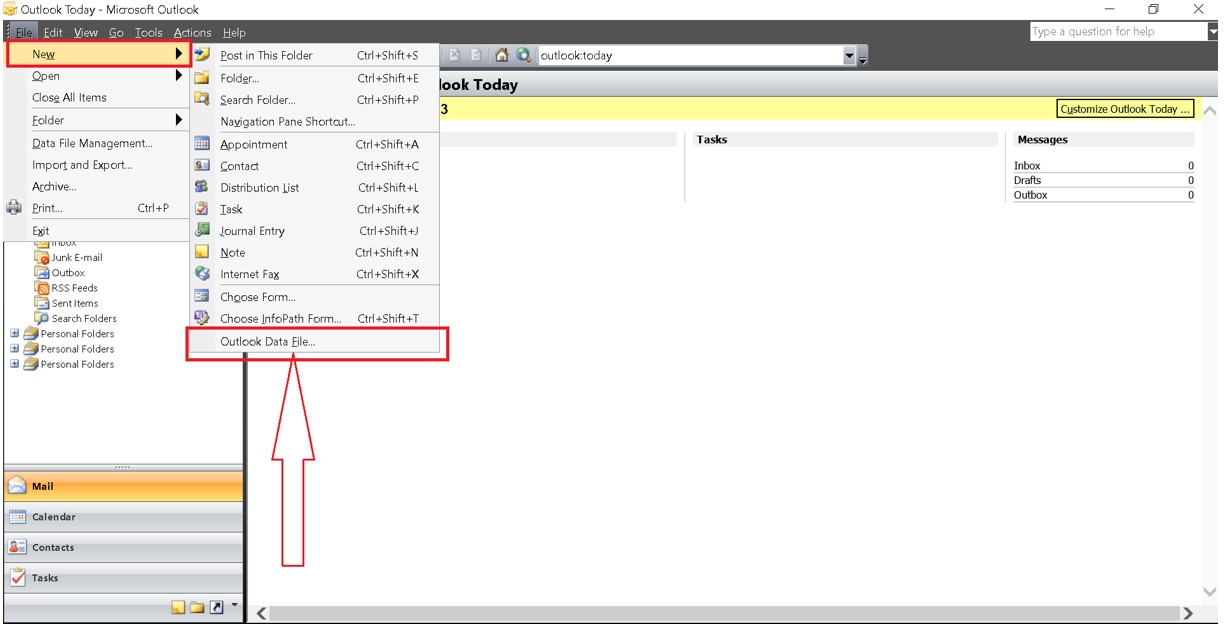Click the yellow Note icon in New submenu

(202, 252)
